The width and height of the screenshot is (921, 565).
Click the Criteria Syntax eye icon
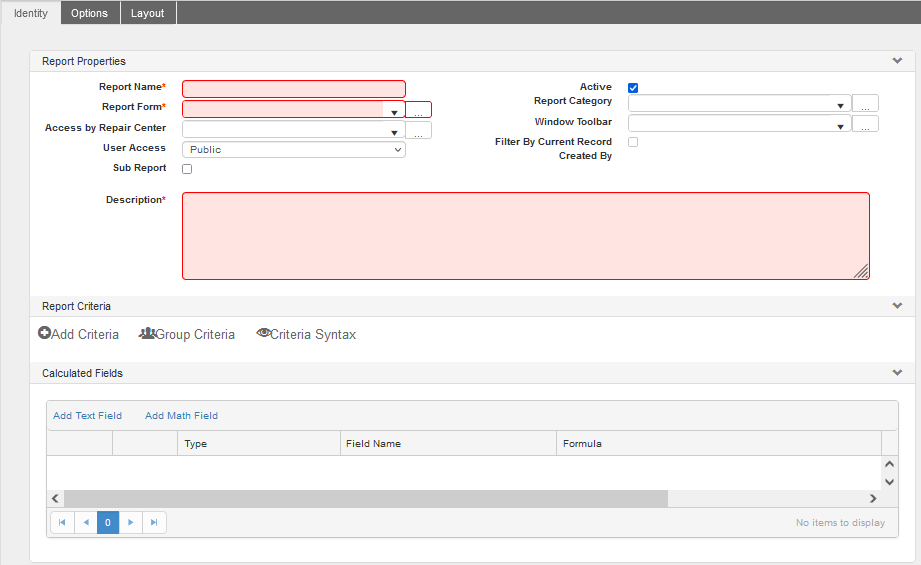[x=263, y=334]
